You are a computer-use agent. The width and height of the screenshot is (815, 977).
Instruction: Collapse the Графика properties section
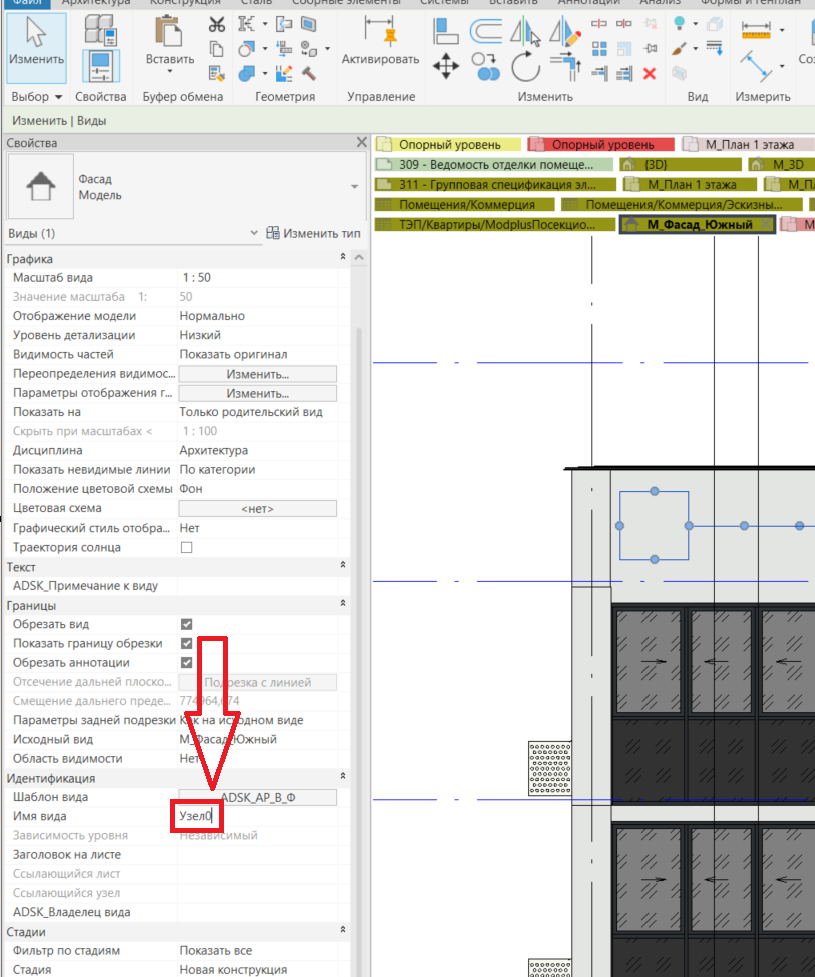(343, 257)
